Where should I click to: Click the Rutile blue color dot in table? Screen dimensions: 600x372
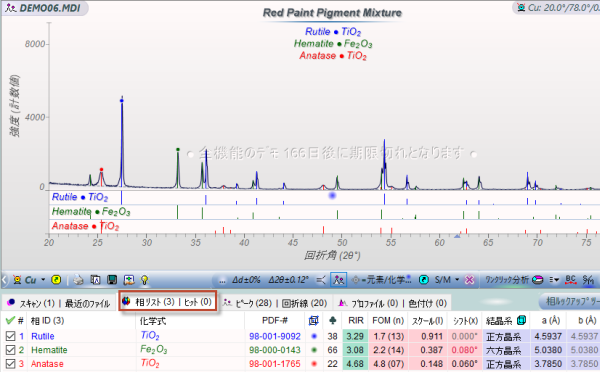[314, 336]
